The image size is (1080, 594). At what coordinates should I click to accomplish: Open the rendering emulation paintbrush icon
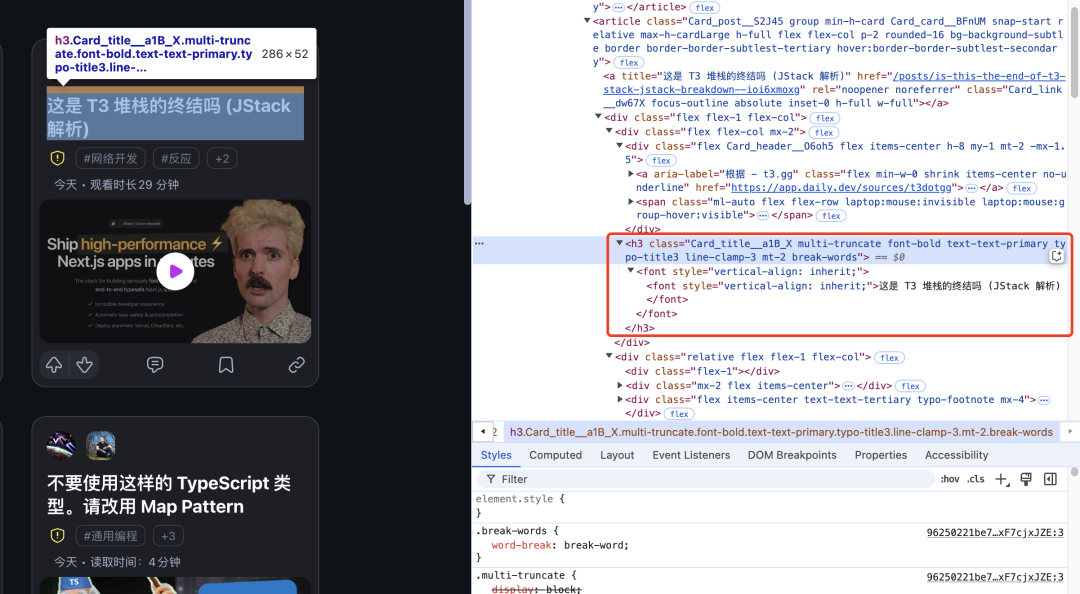click(x=1026, y=479)
